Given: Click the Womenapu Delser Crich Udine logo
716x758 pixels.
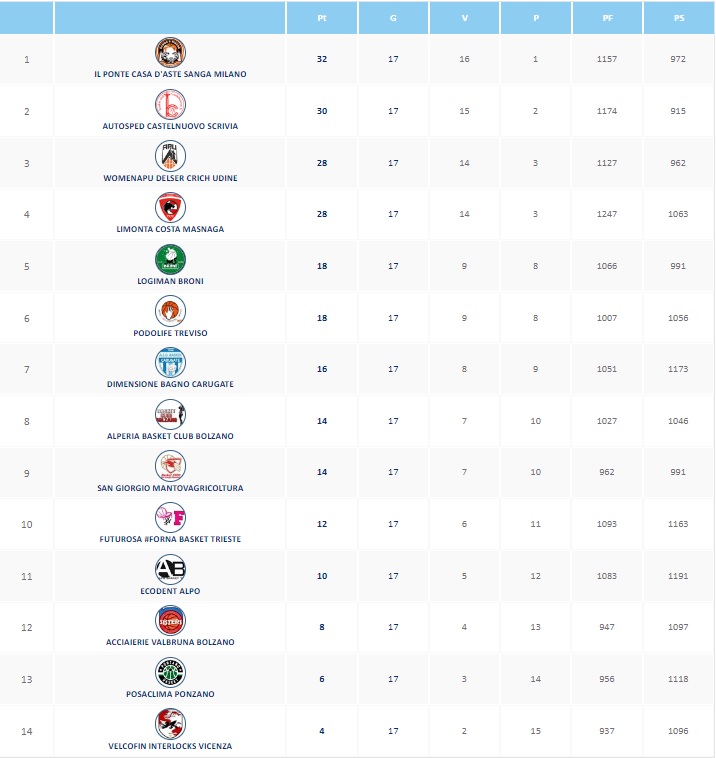Looking at the screenshot, I should click(170, 156).
